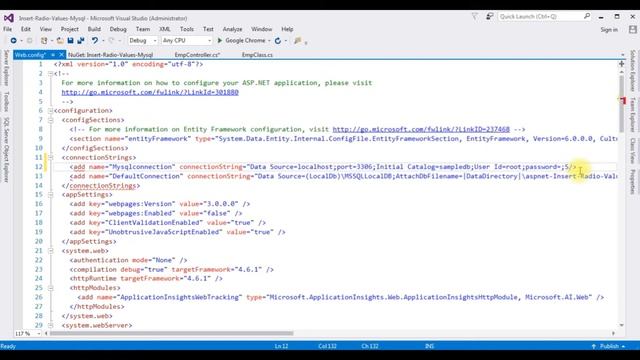Click the Sign in link
Screen dimensions: 640x360
[x=609, y=29]
